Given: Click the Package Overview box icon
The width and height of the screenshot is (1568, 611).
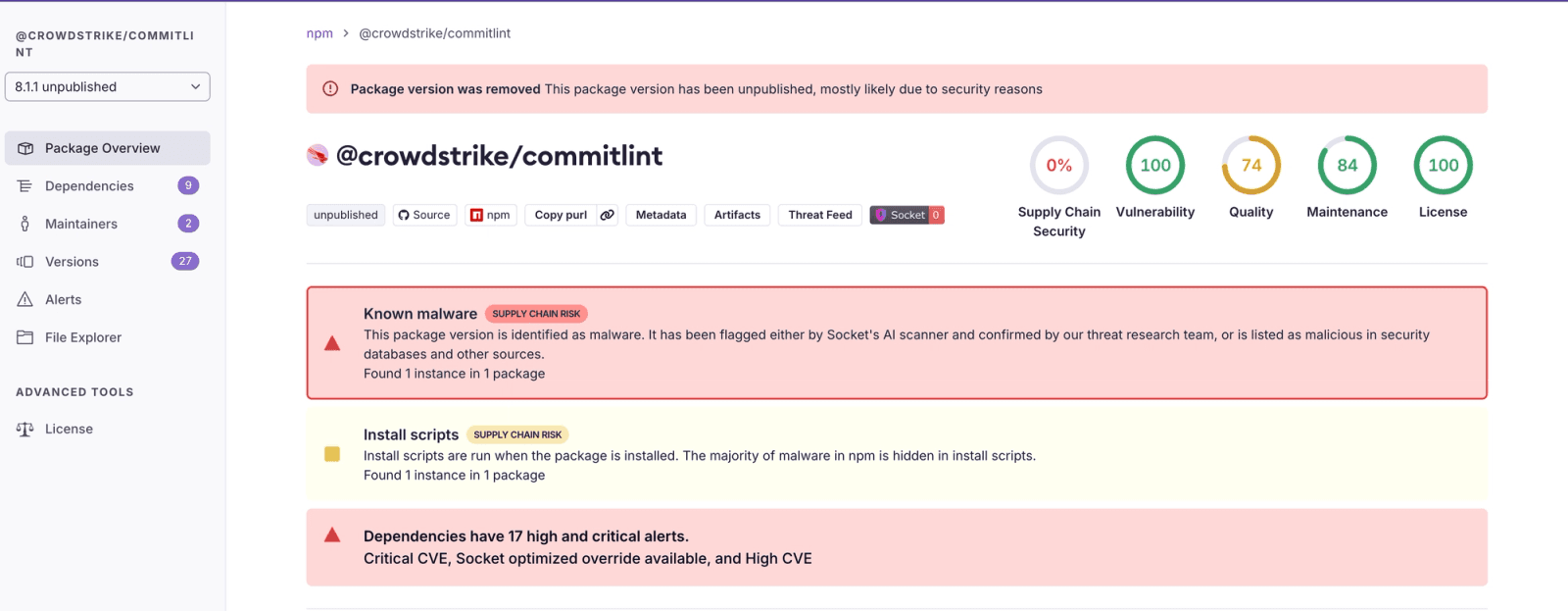Looking at the screenshot, I should pos(25,148).
